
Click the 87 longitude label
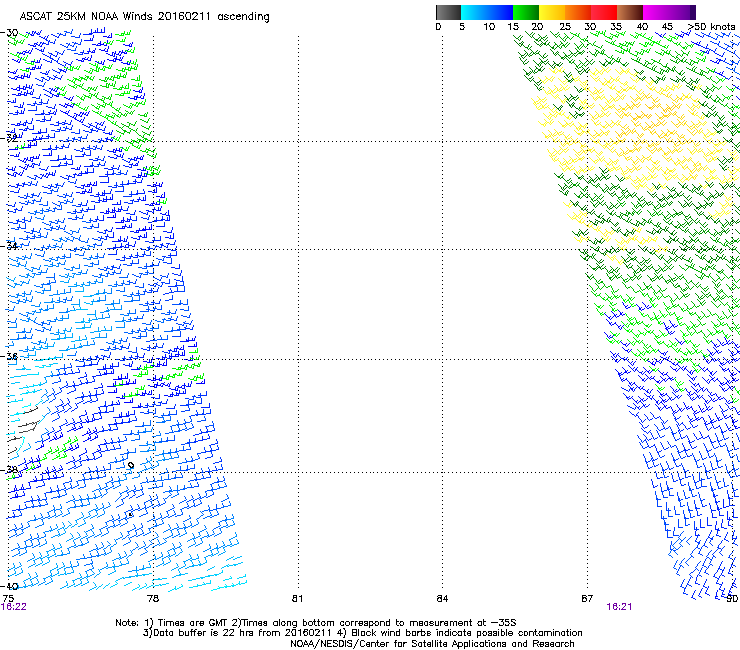click(587, 599)
